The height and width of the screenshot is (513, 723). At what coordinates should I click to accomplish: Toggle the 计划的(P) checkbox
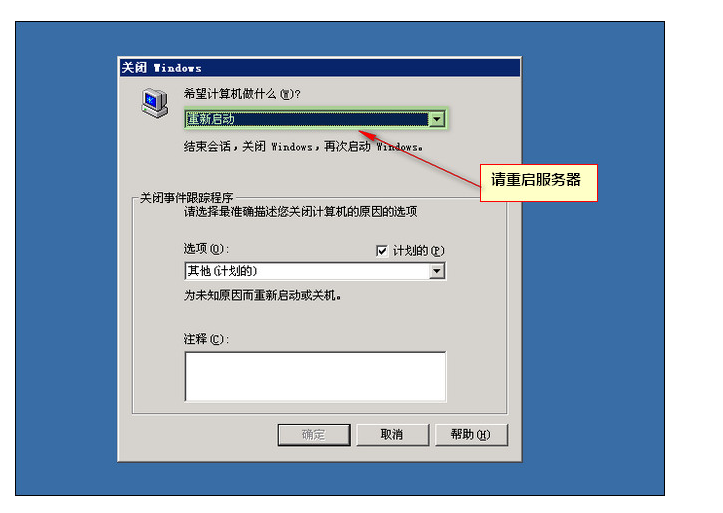pos(382,251)
